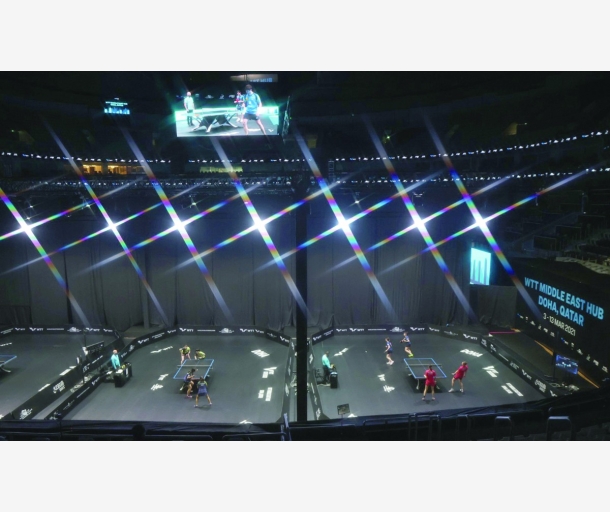Click the seated umpire at the left court
Screen dimensions: 610x512
(115, 359)
